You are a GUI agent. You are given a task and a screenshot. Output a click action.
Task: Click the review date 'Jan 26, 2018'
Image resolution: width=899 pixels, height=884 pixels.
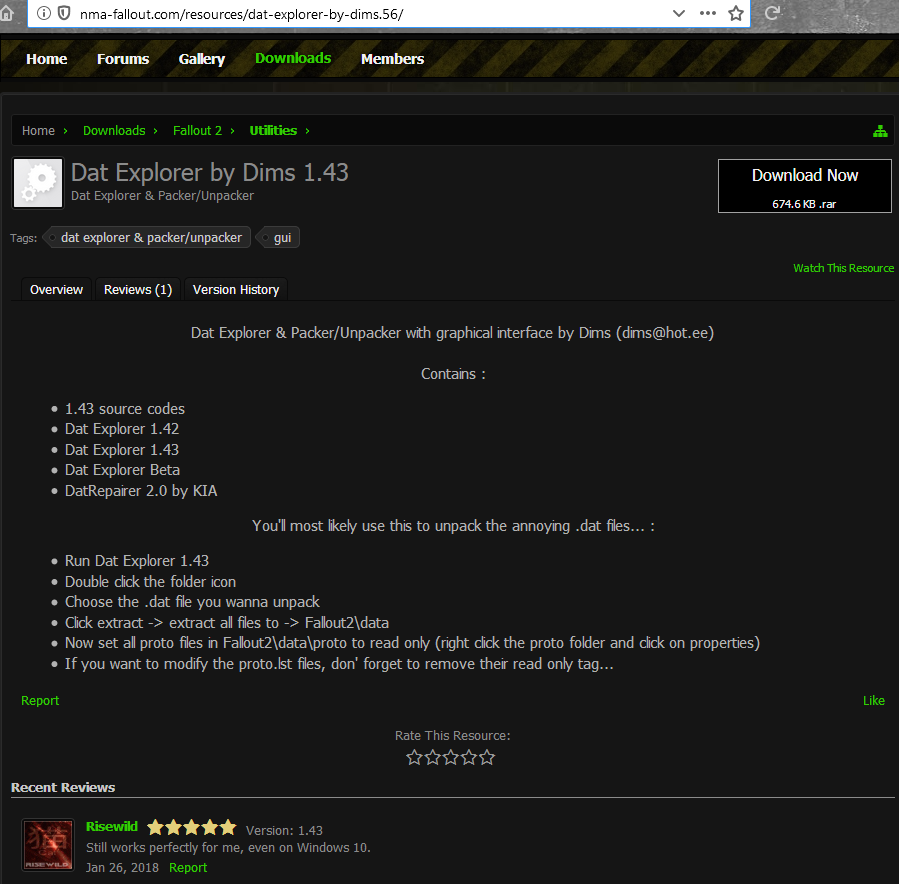122,867
